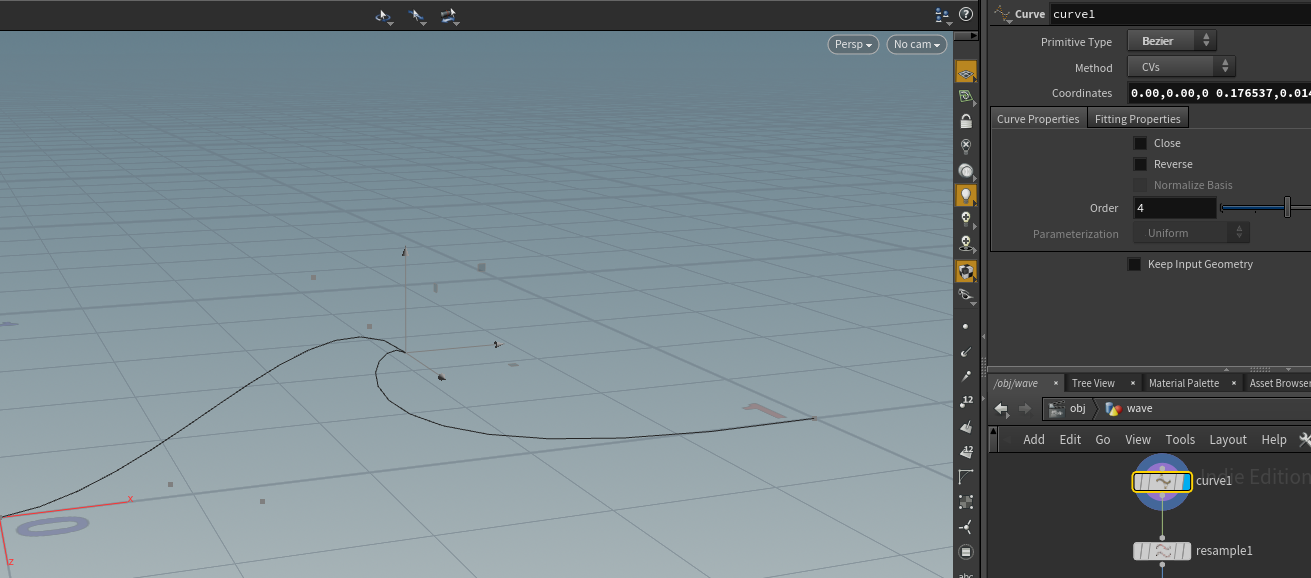Enable the Reverse checkbox
The width and height of the screenshot is (1311, 578).
click(1140, 164)
